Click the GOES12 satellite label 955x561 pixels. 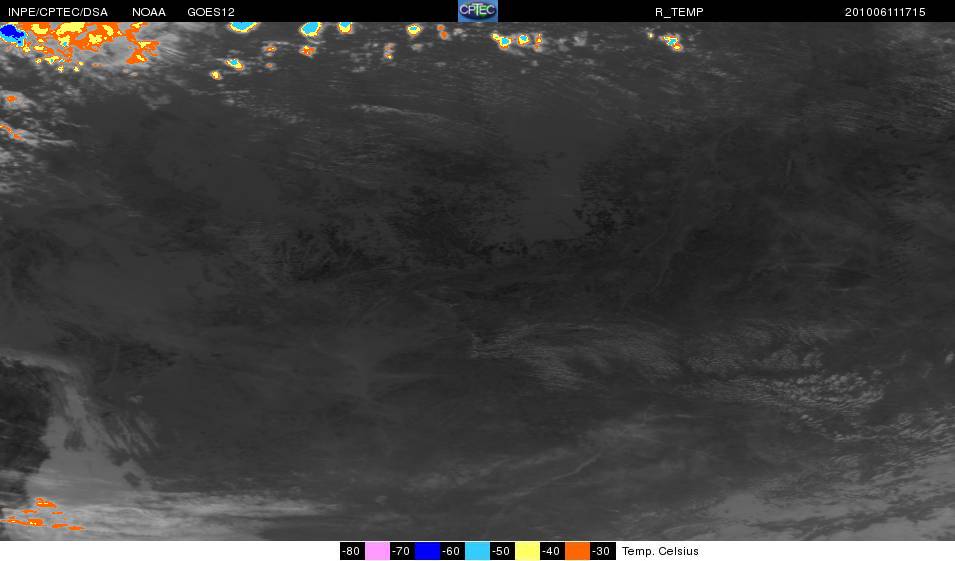(211, 12)
